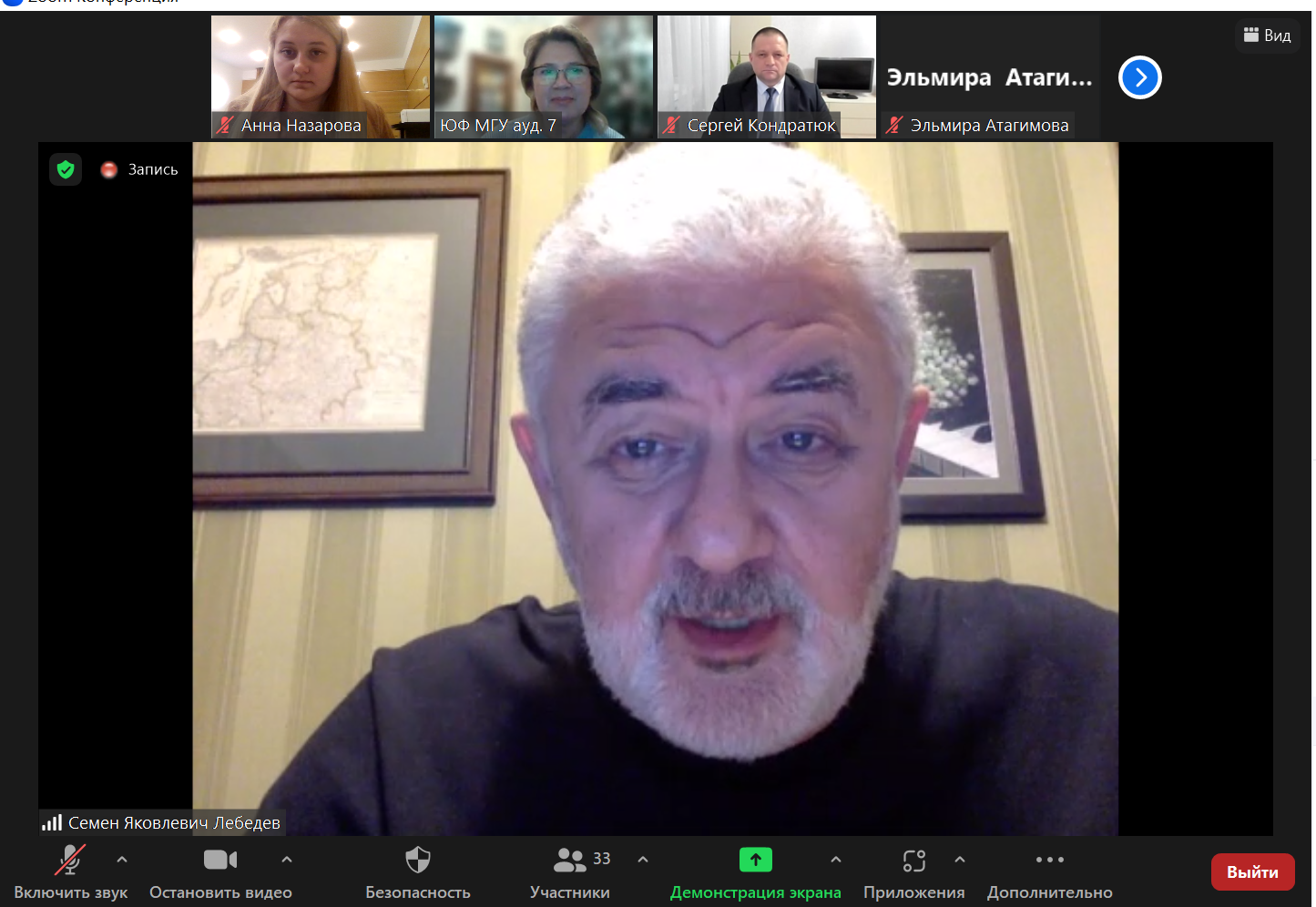
Task: Click muted mic icon by Сергей Кондратюк
Action: 671,125
